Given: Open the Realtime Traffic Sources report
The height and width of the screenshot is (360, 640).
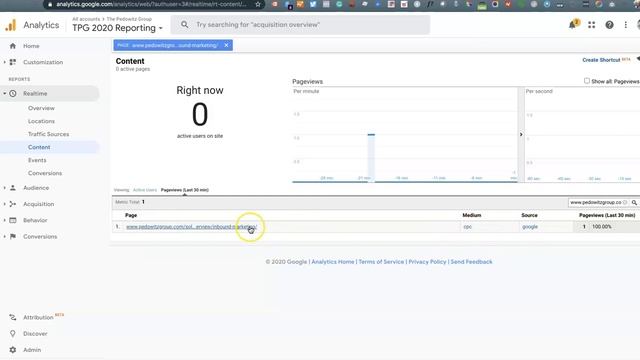Looking at the screenshot, I should point(49,134).
